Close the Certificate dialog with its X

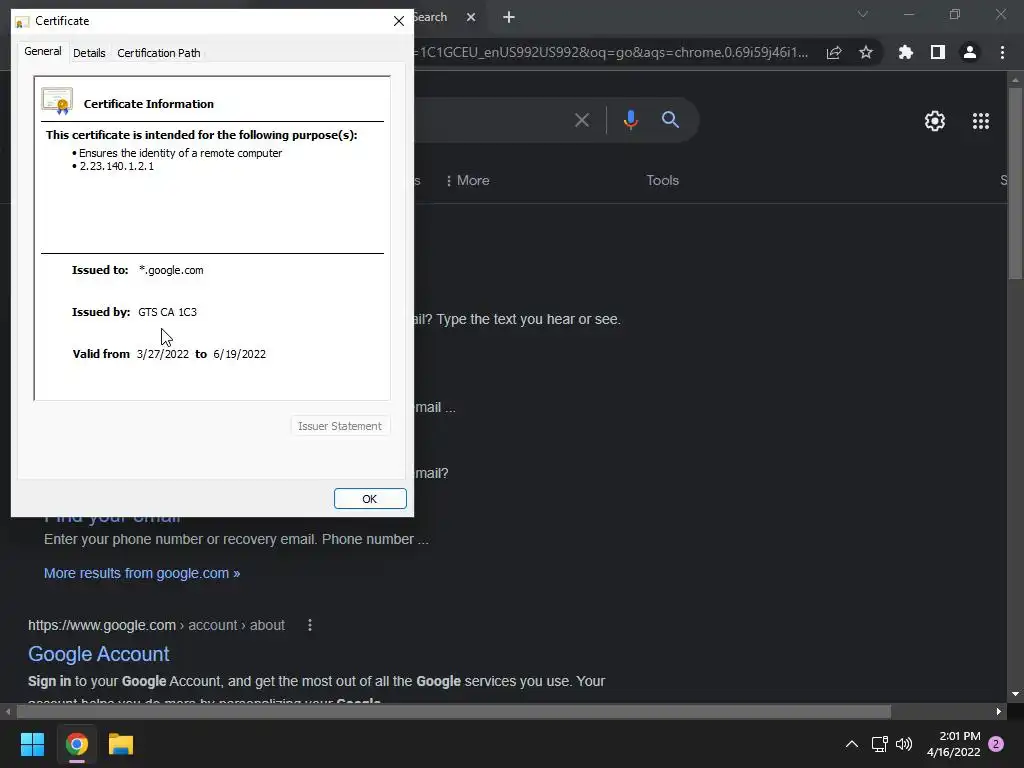pyautogui.click(x=399, y=21)
